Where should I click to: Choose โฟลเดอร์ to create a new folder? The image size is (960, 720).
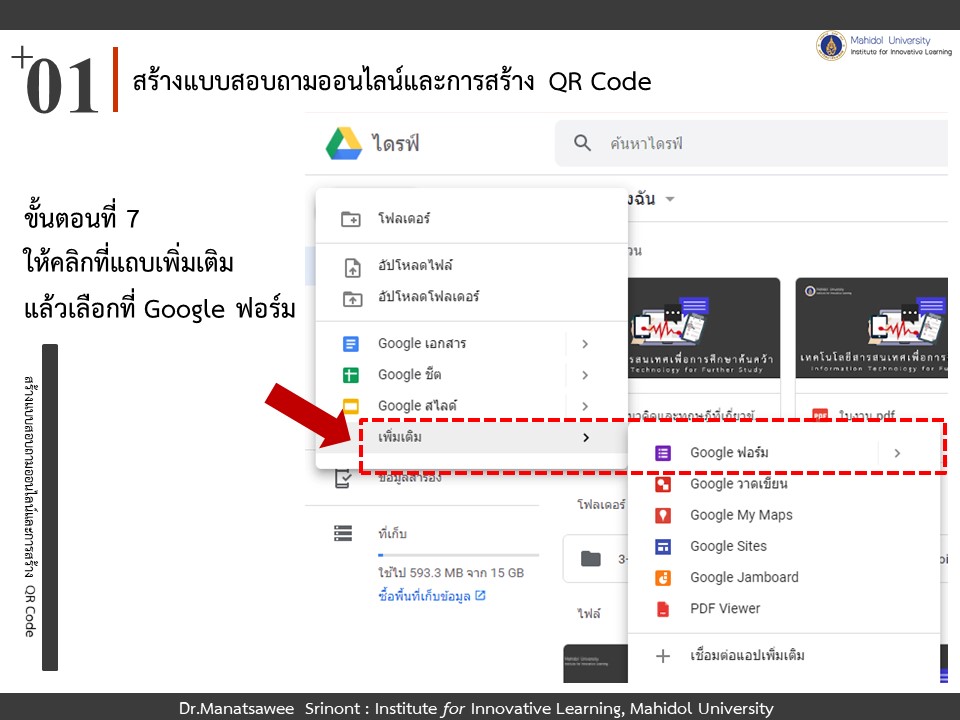(404, 218)
